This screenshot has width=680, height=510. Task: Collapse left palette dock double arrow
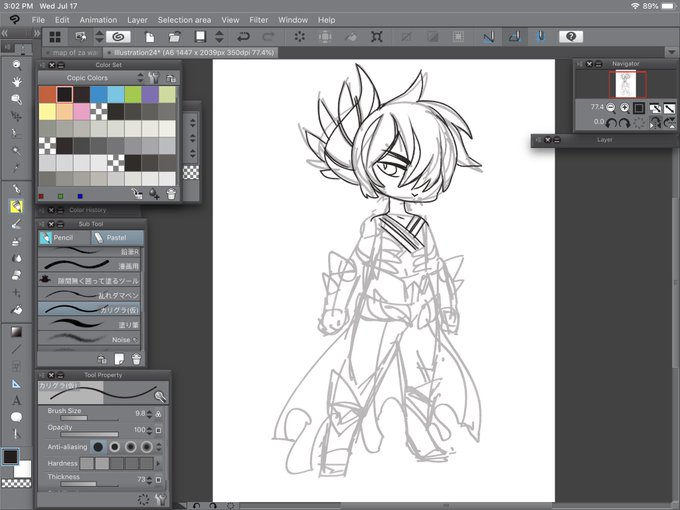tap(5, 33)
